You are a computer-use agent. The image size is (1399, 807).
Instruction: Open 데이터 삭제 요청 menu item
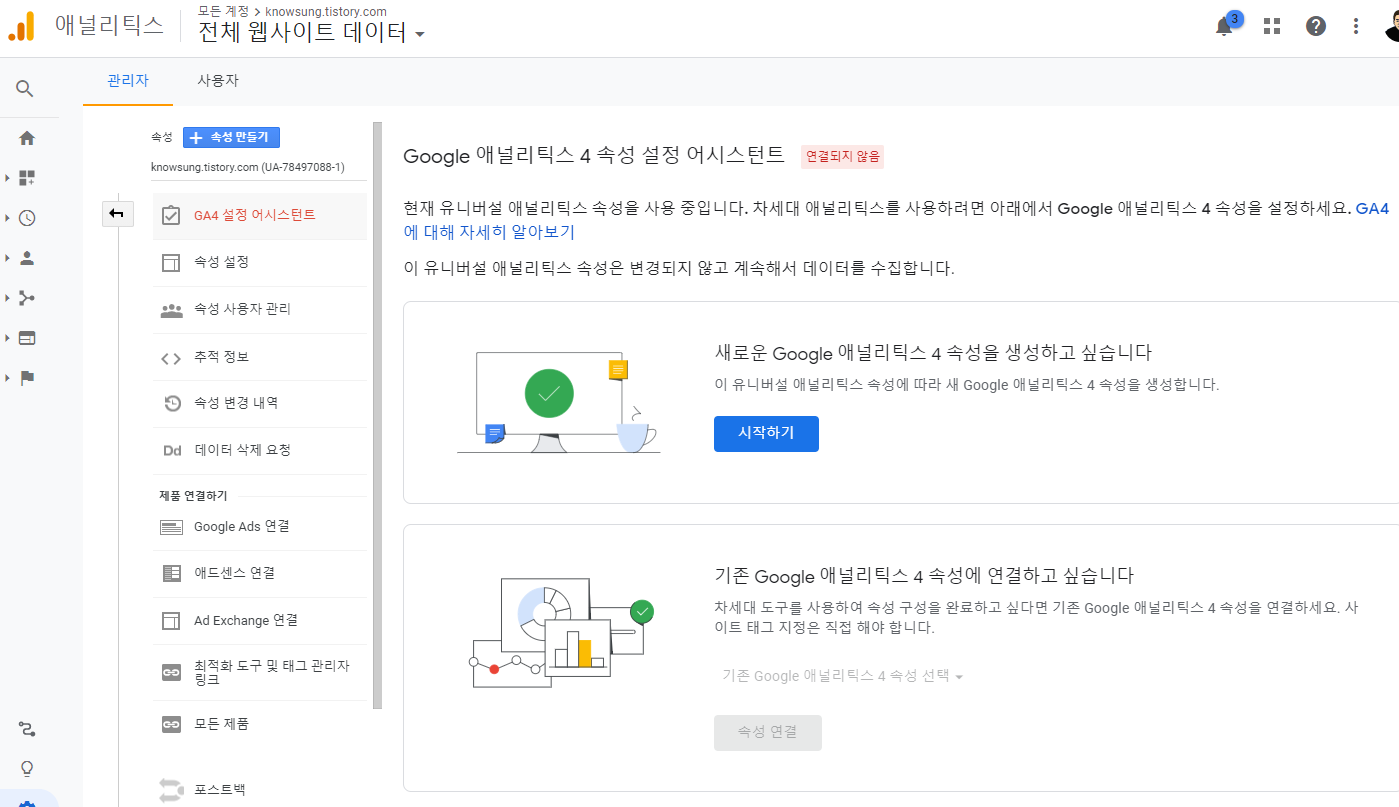pos(260,451)
